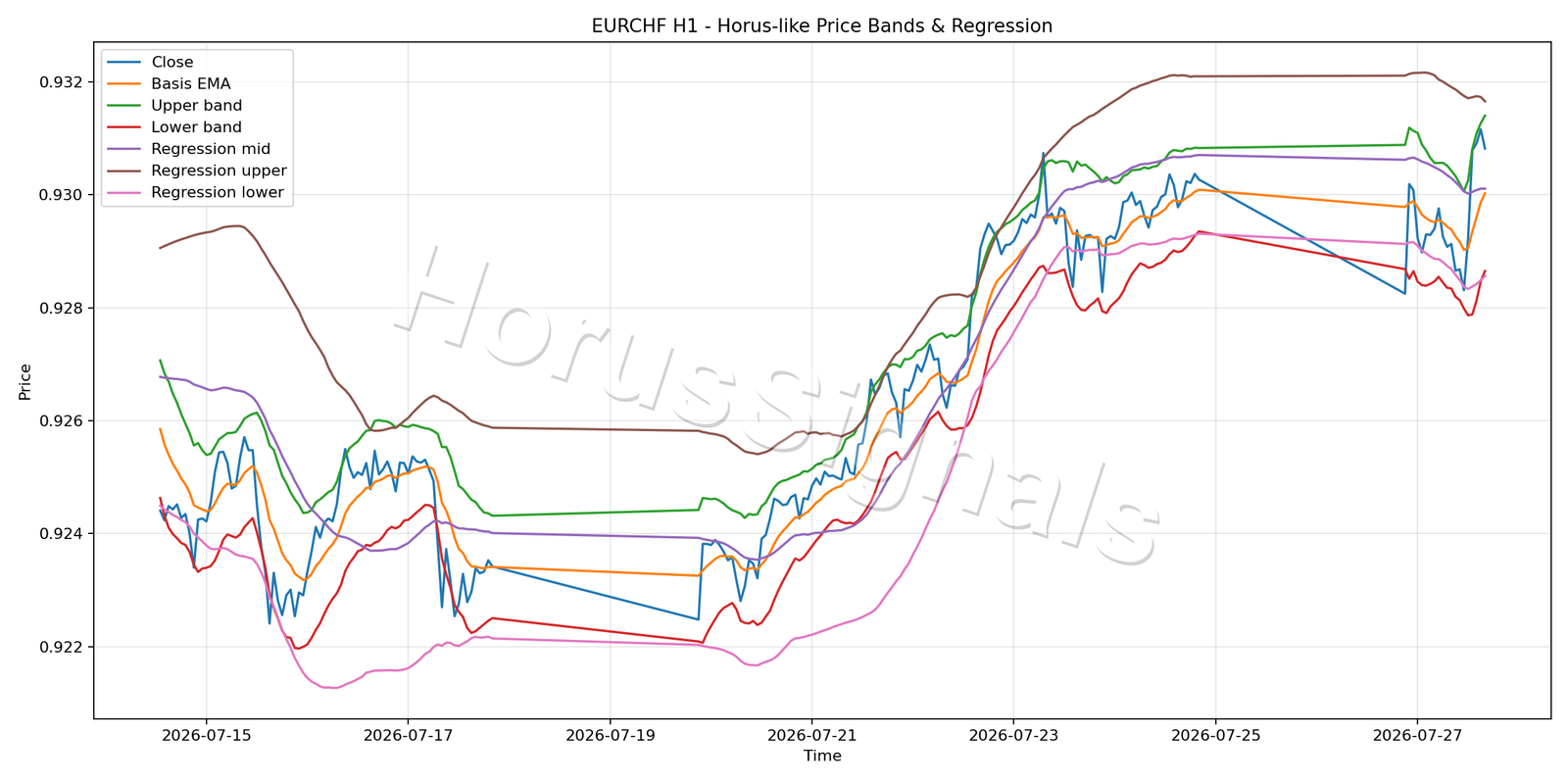Click the 0.926 y-axis tick label
The width and height of the screenshot is (1568, 784).
click(61, 421)
